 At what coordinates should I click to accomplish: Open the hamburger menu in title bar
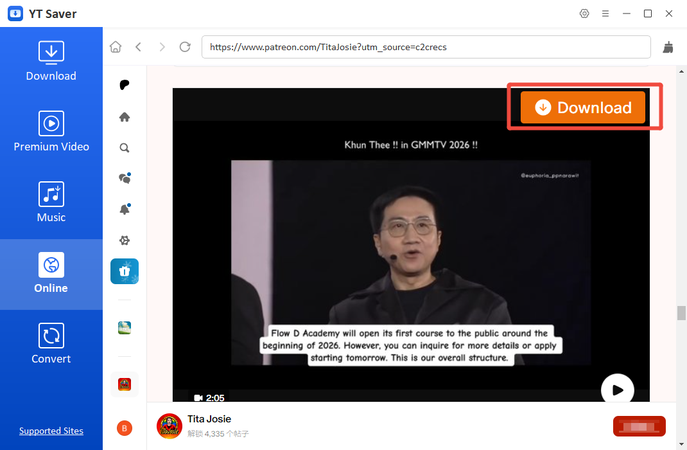(606, 14)
